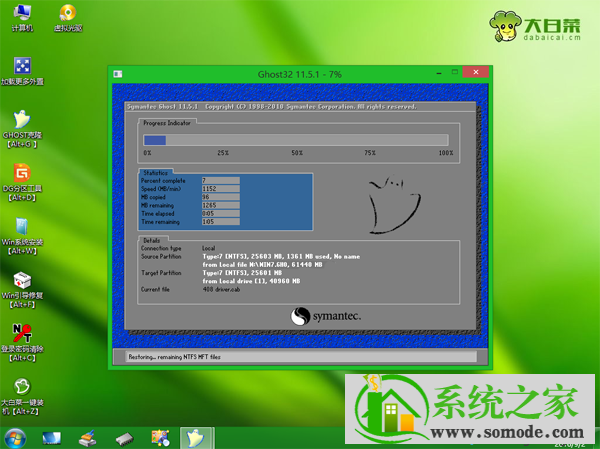Click the Target Partition details text
The height and width of the screenshot is (449, 600).
[x=251, y=277]
